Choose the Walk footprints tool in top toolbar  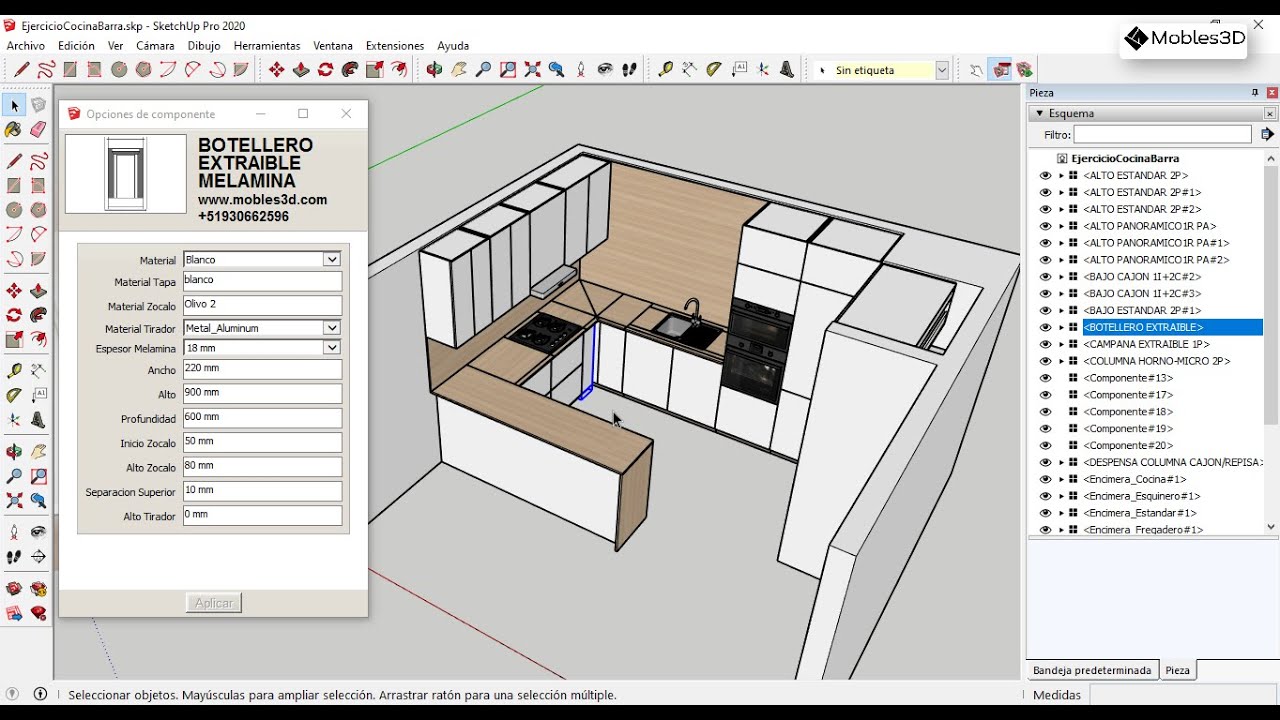pos(629,70)
